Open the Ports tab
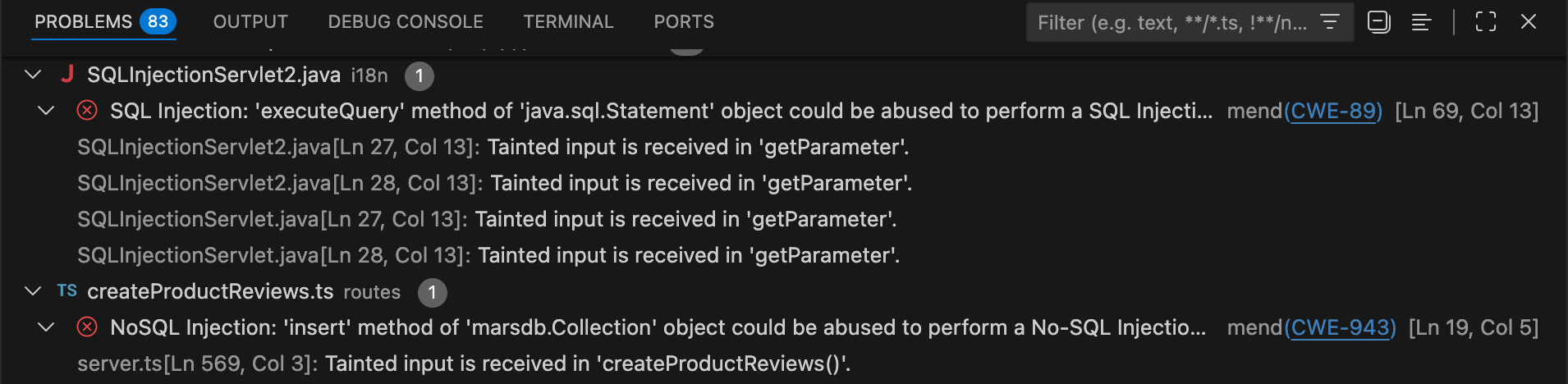 pos(684,22)
